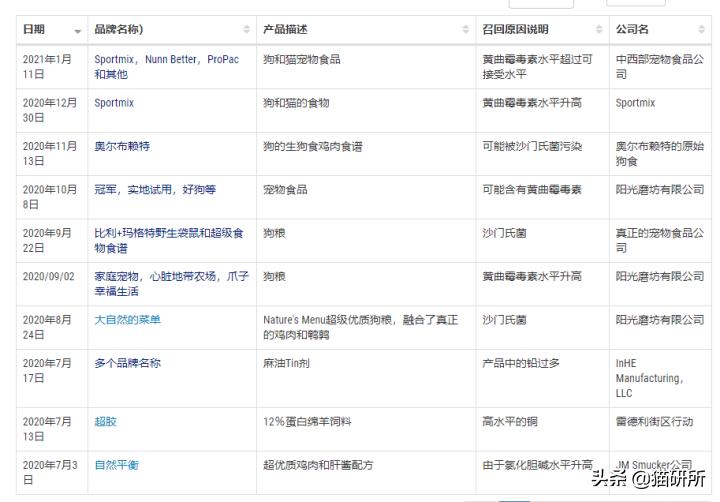The image size is (720, 502).
Task: Click the reason 由于氯化胆碱水平升高
Action: (x=538, y=465)
